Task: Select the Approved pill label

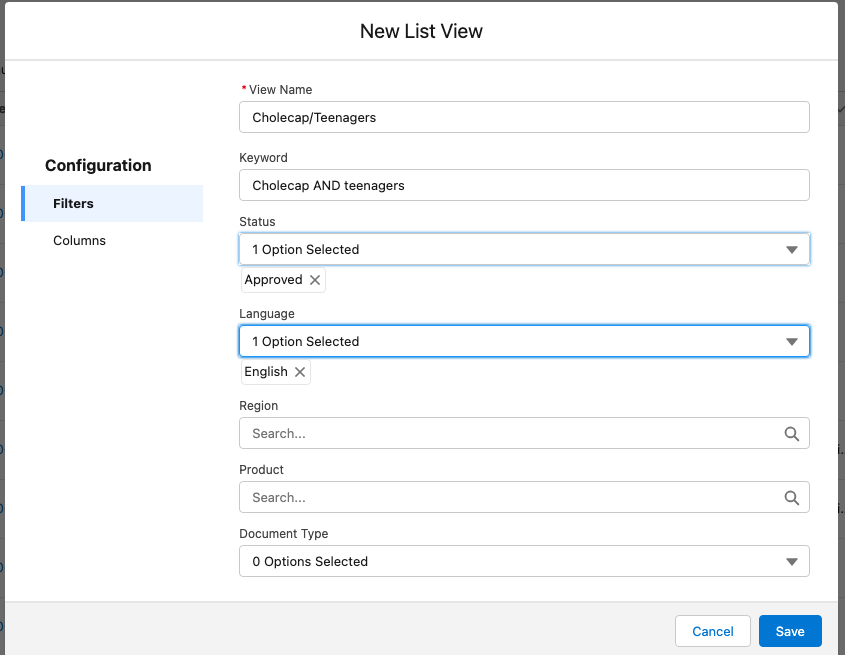Action: 273,280
